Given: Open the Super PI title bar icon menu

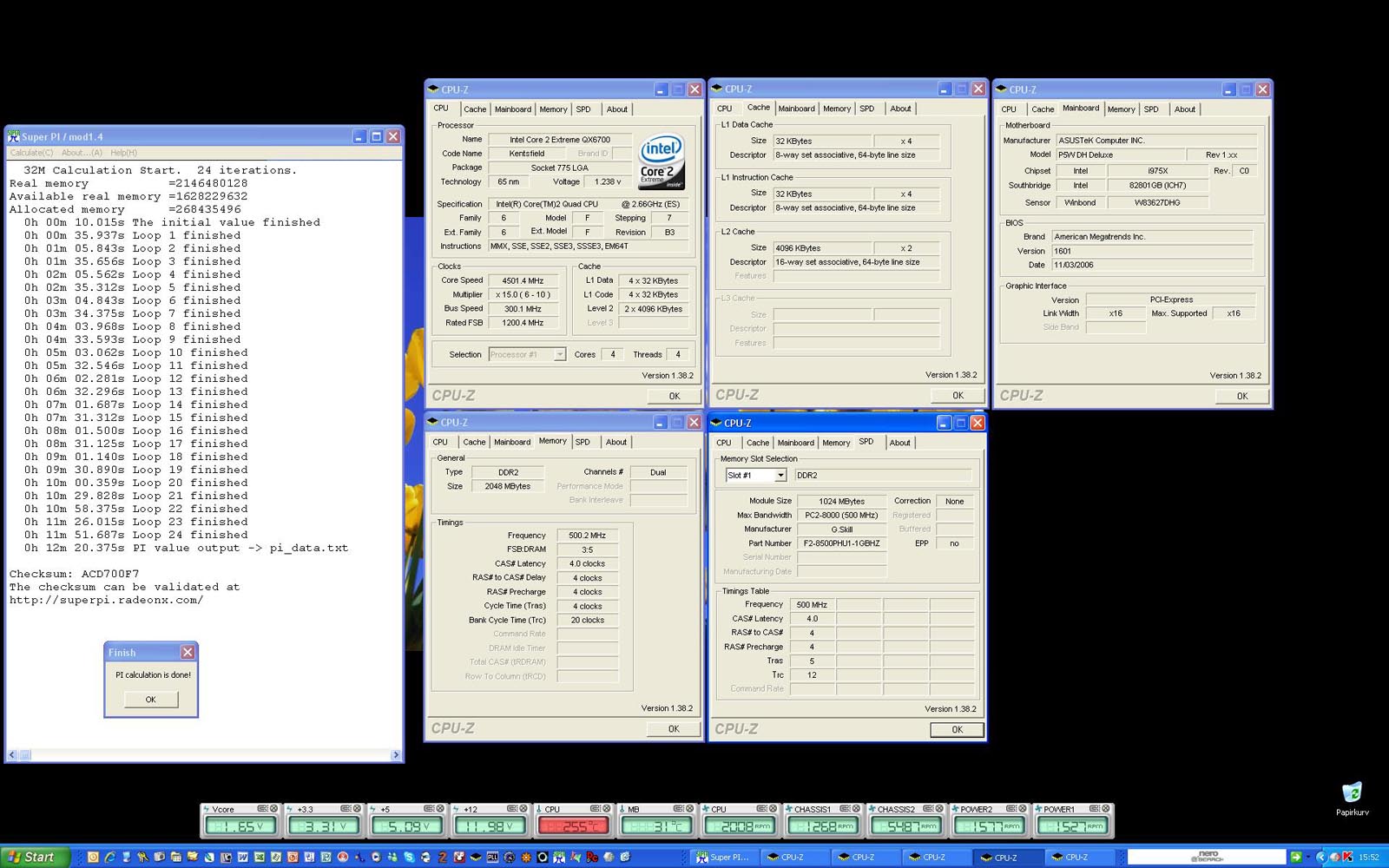Looking at the screenshot, I should 13,136.
